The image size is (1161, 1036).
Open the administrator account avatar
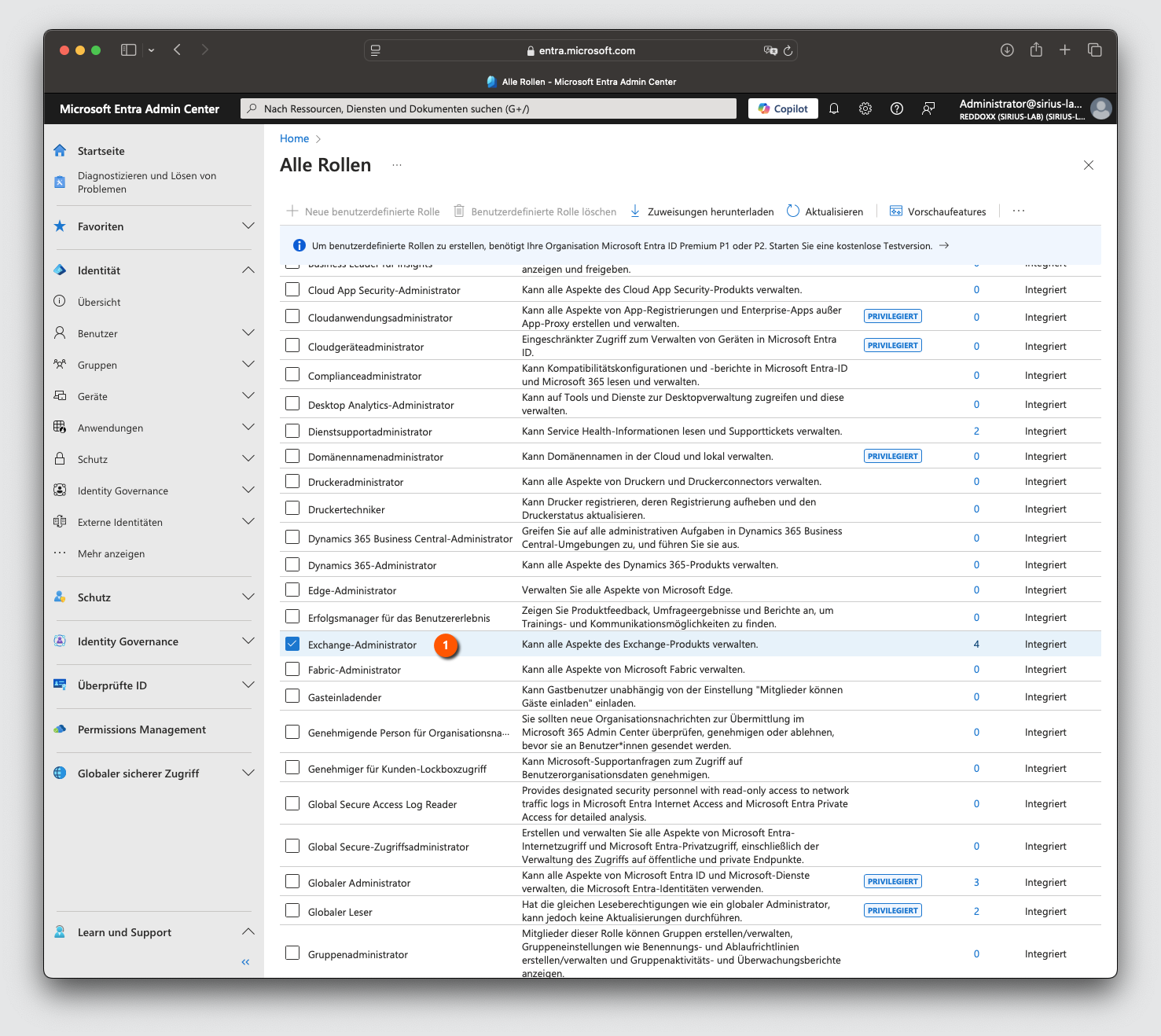[x=1101, y=108]
